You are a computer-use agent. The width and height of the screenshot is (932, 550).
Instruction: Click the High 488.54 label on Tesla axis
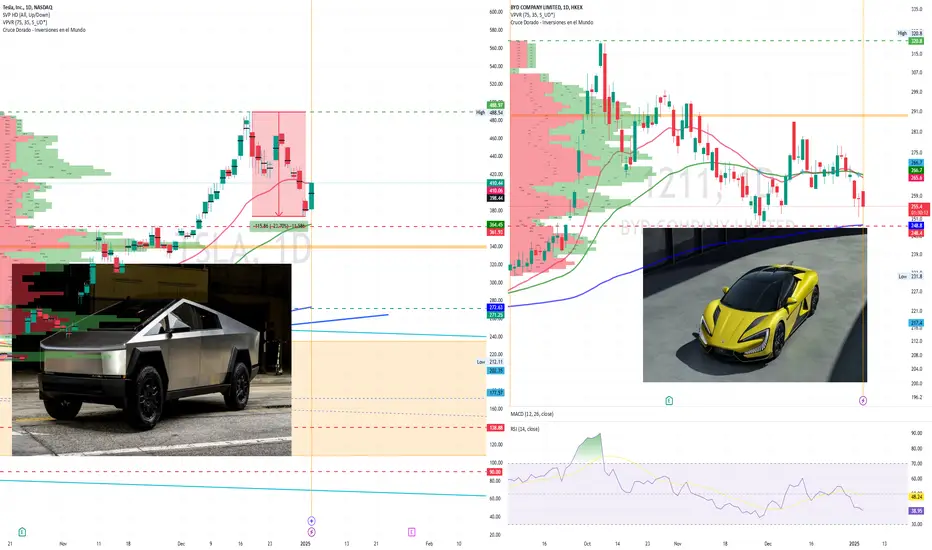coord(490,112)
